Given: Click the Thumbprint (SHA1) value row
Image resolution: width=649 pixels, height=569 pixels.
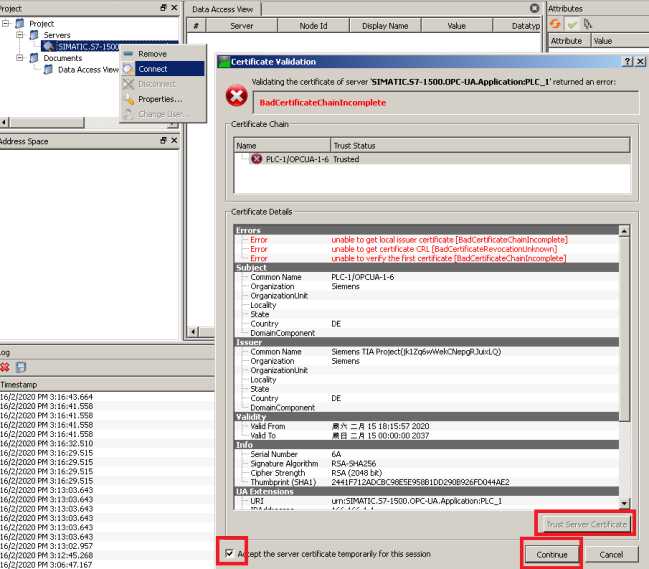Looking at the screenshot, I should pyautogui.click(x=427, y=482).
